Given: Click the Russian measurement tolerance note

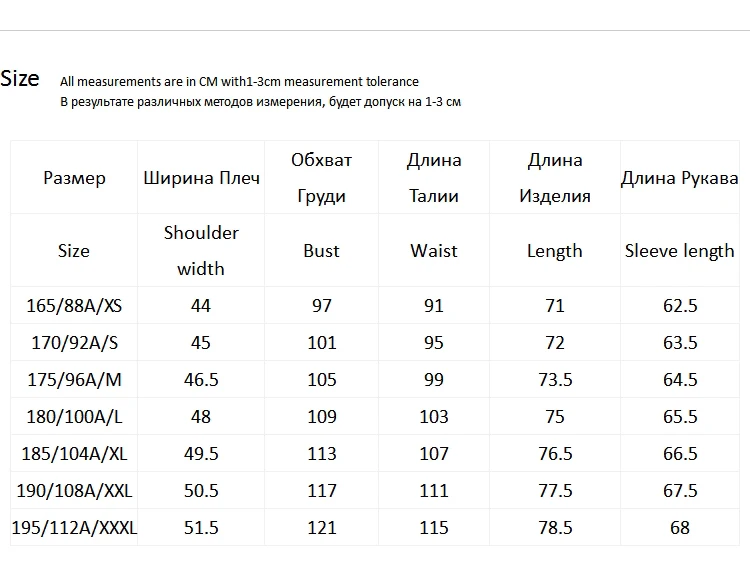Looking at the screenshot, I should (261, 102).
